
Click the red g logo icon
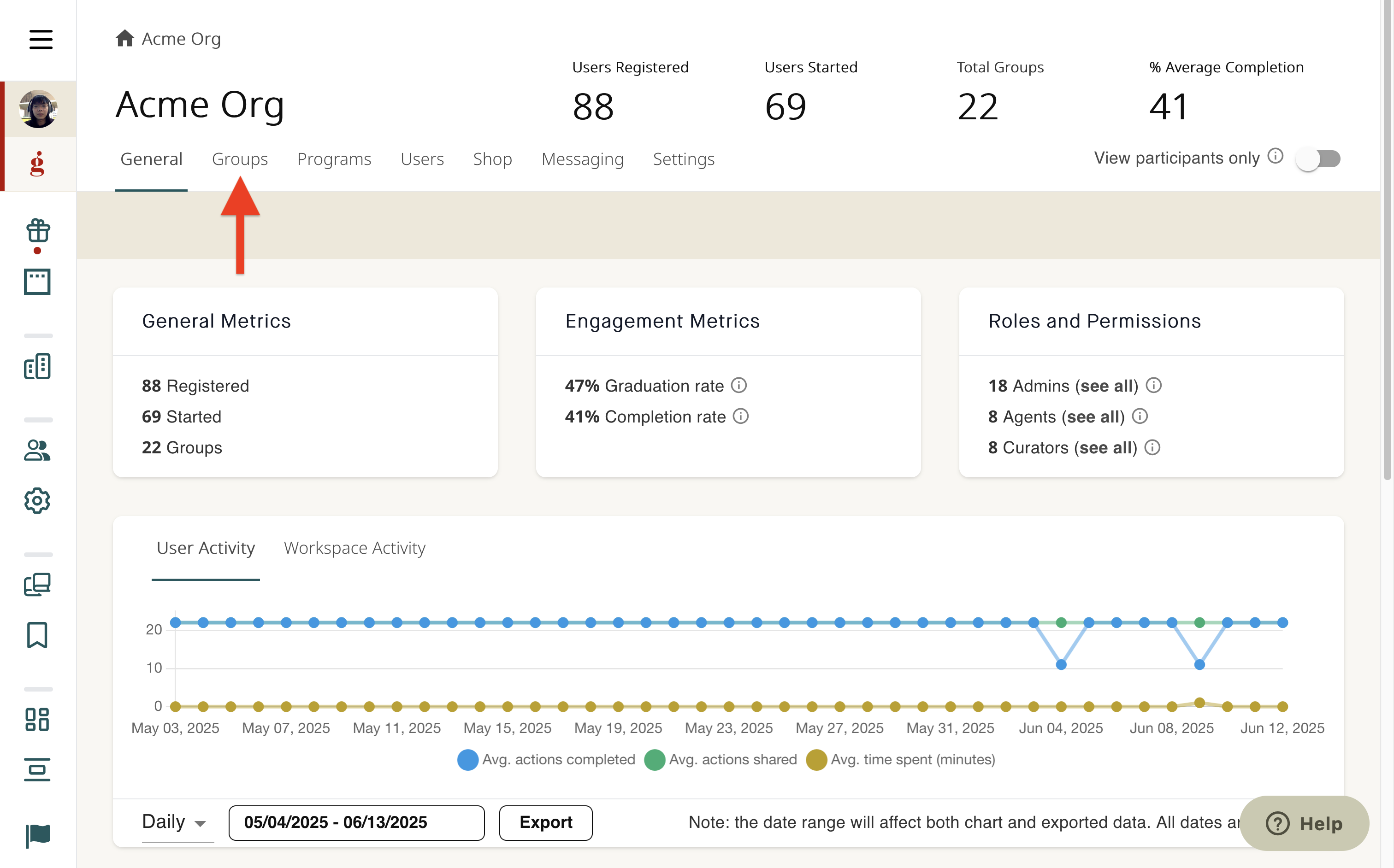(x=37, y=164)
